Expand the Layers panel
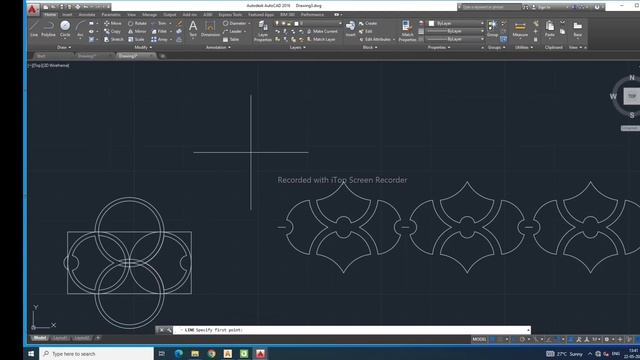Image resolution: width=640 pixels, height=360 pixels. (298, 47)
